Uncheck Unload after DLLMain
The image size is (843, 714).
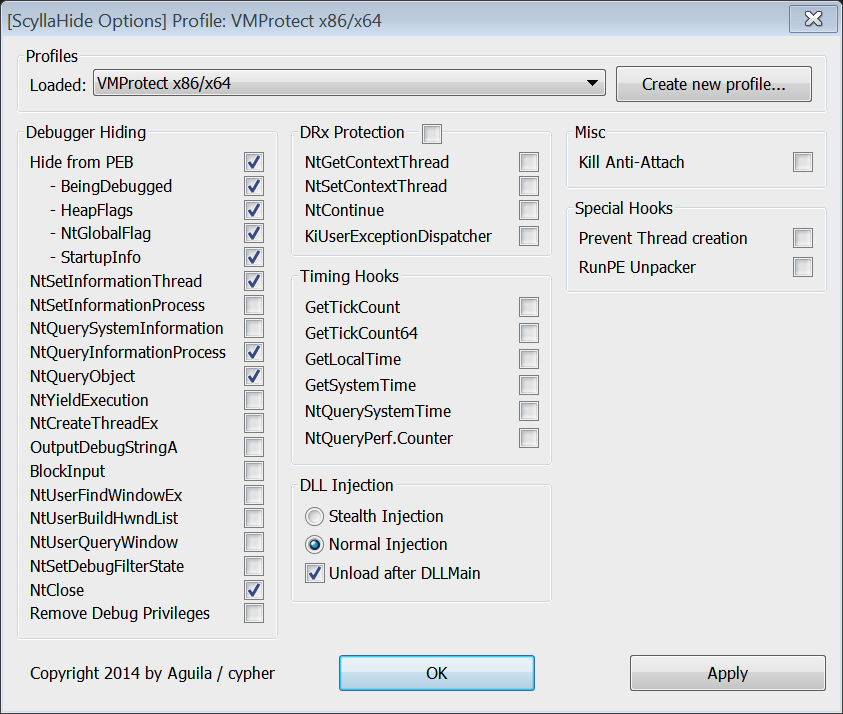[315, 573]
